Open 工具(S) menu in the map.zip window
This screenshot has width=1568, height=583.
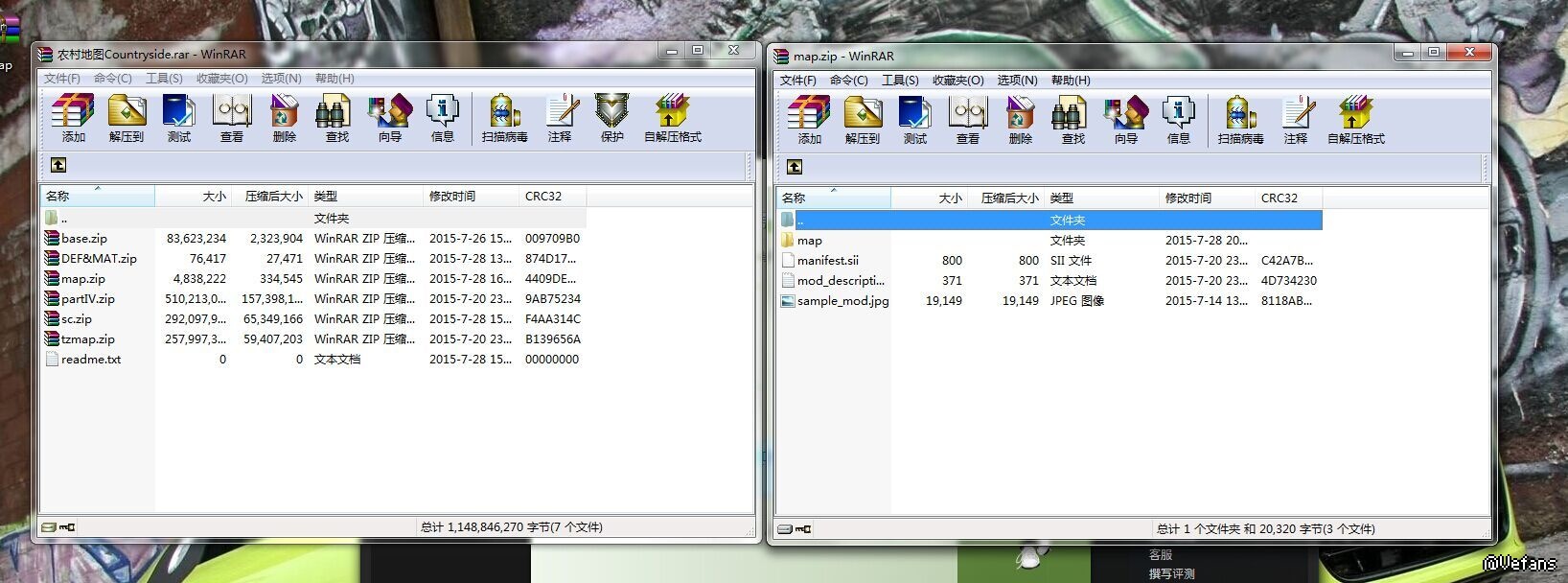[x=900, y=81]
